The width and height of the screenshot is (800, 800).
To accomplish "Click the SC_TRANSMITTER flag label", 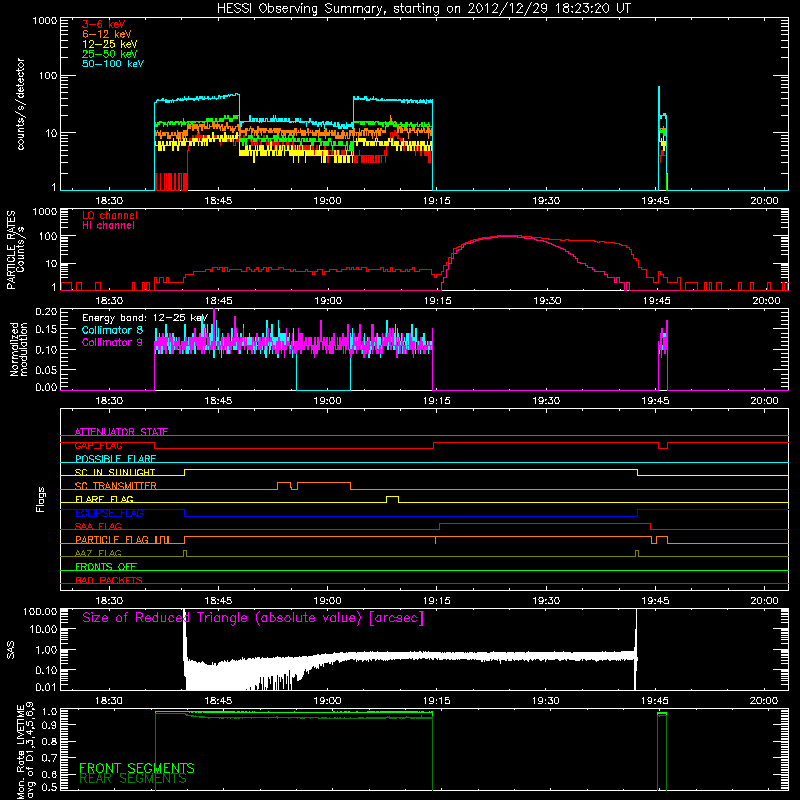I will pos(116,486).
